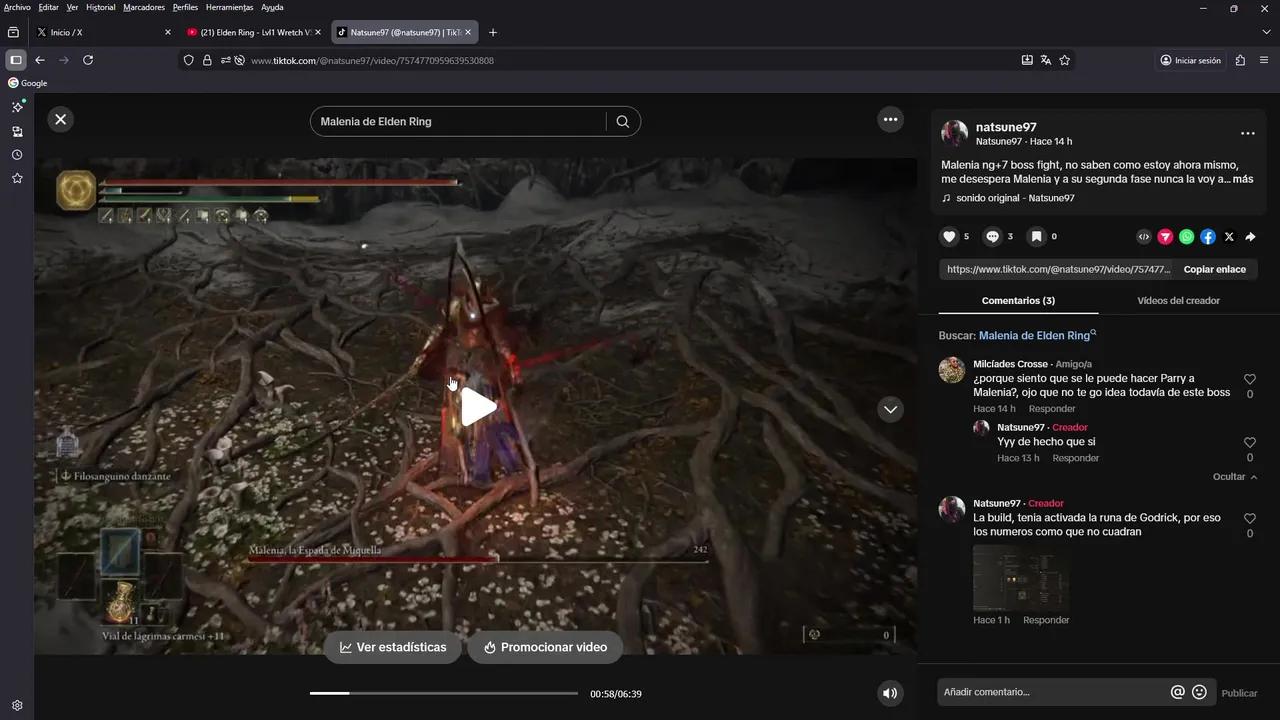The width and height of the screenshot is (1280, 720).
Task: Collapse replies with Ocultar
Action: point(1235,477)
